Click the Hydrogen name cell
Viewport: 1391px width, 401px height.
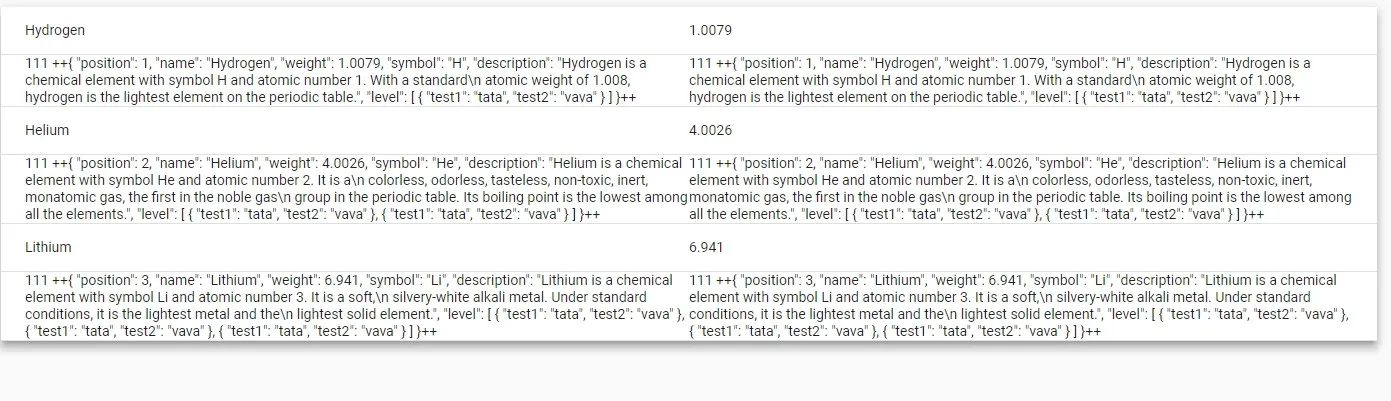click(55, 31)
